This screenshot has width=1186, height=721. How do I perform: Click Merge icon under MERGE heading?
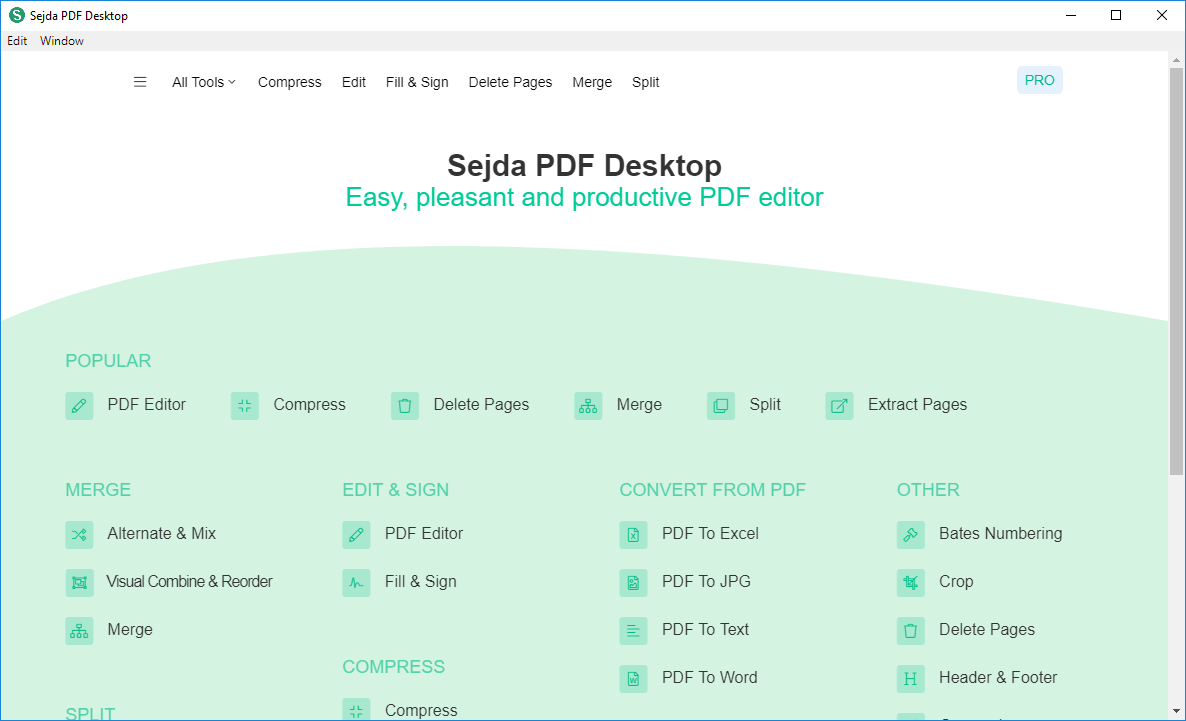(79, 631)
